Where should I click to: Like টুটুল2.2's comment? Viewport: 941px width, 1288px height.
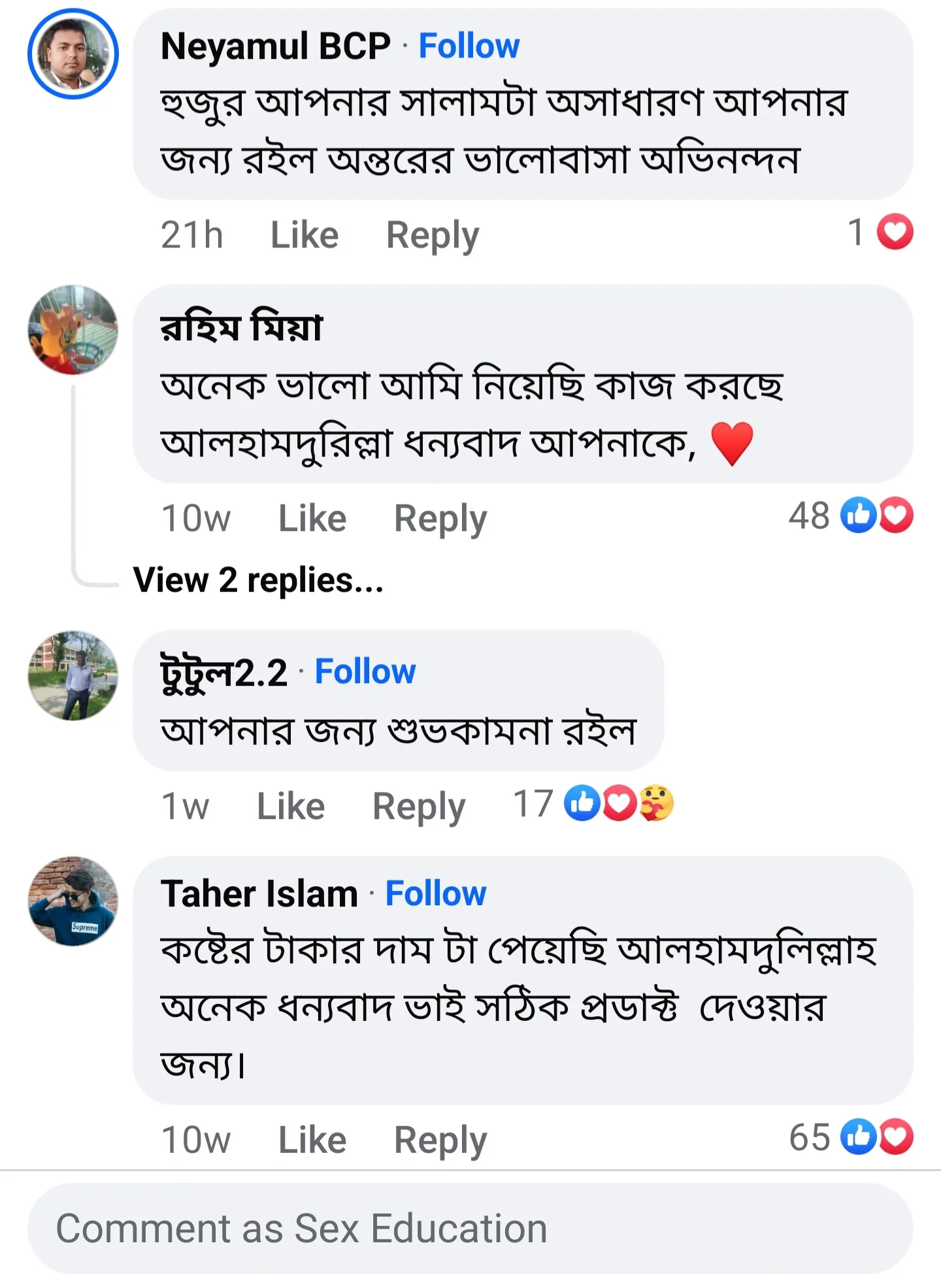(x=290, y=805)
